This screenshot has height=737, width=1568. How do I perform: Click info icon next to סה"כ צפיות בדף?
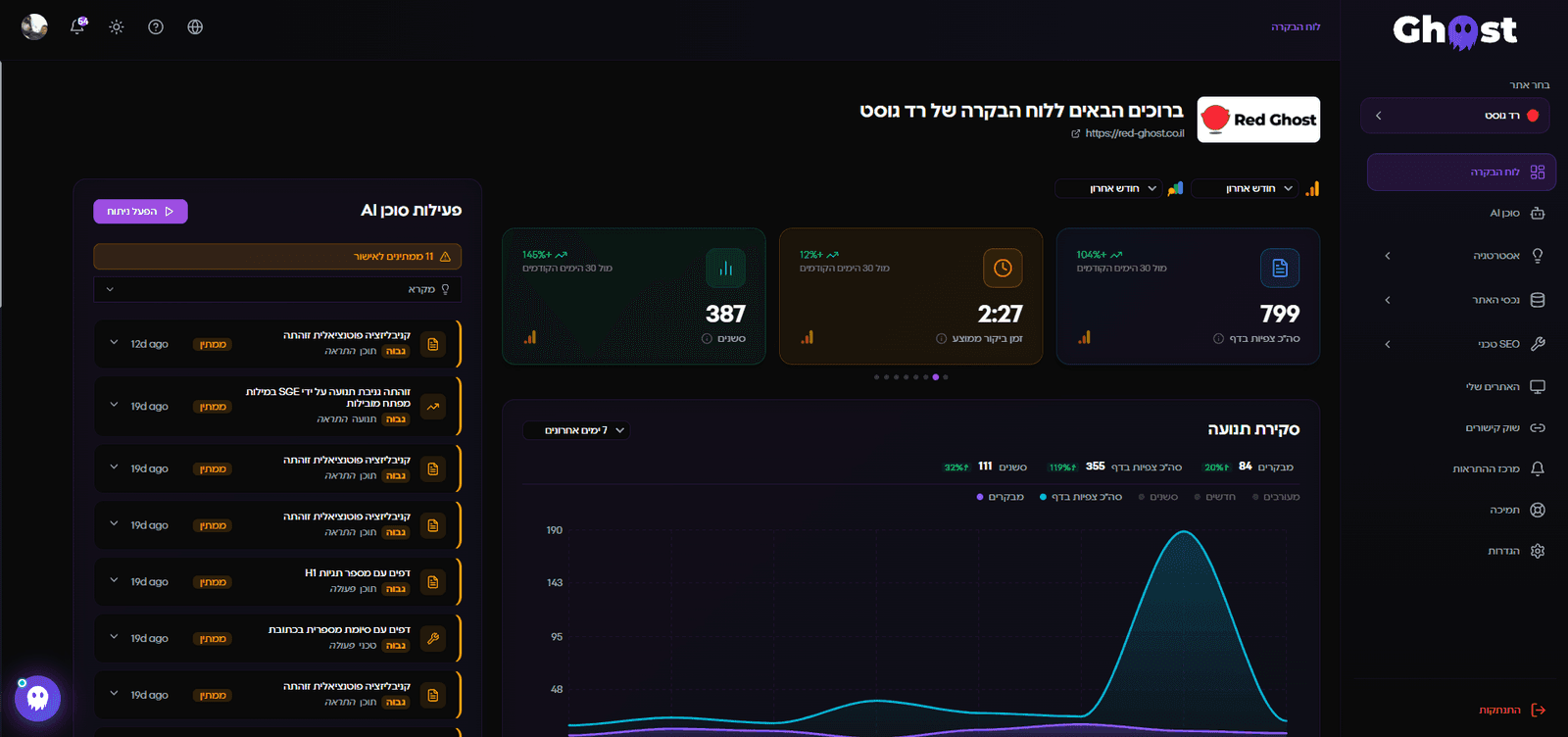tap(1218, 339)
